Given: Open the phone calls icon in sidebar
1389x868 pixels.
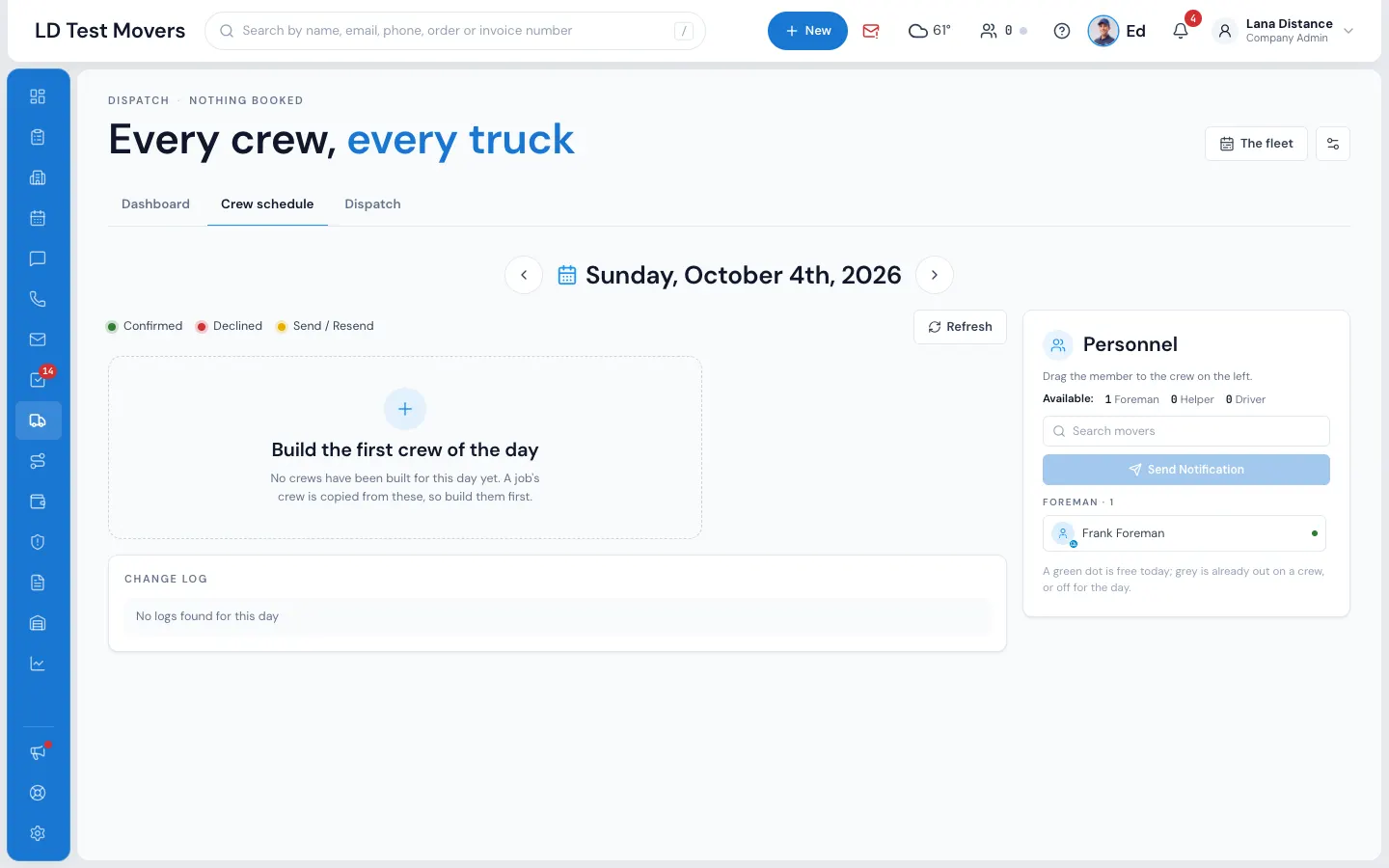Looking at the screenshot, I should point(38,299).
